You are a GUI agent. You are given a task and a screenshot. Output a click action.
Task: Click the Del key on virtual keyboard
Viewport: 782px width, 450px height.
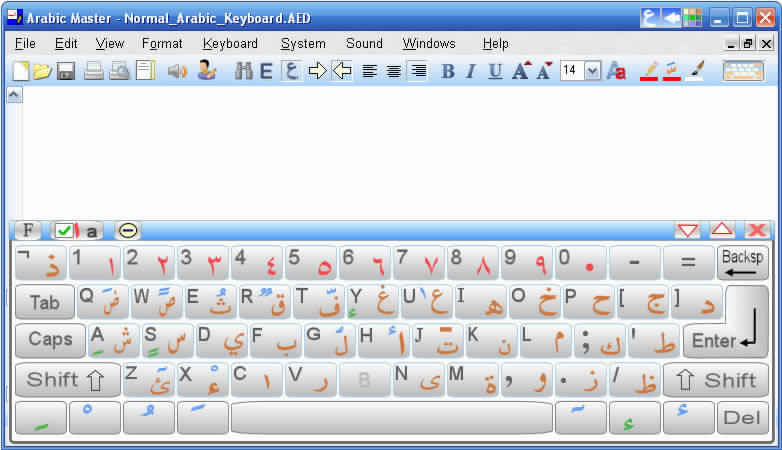click(x=742, y=418)
